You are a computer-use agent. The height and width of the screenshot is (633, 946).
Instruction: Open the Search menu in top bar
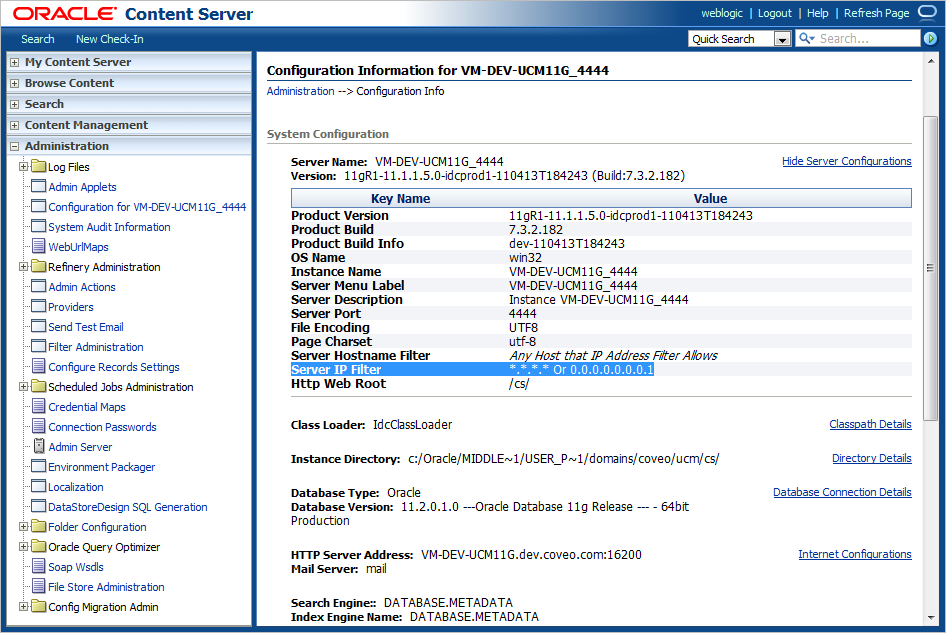click(38, 39)
